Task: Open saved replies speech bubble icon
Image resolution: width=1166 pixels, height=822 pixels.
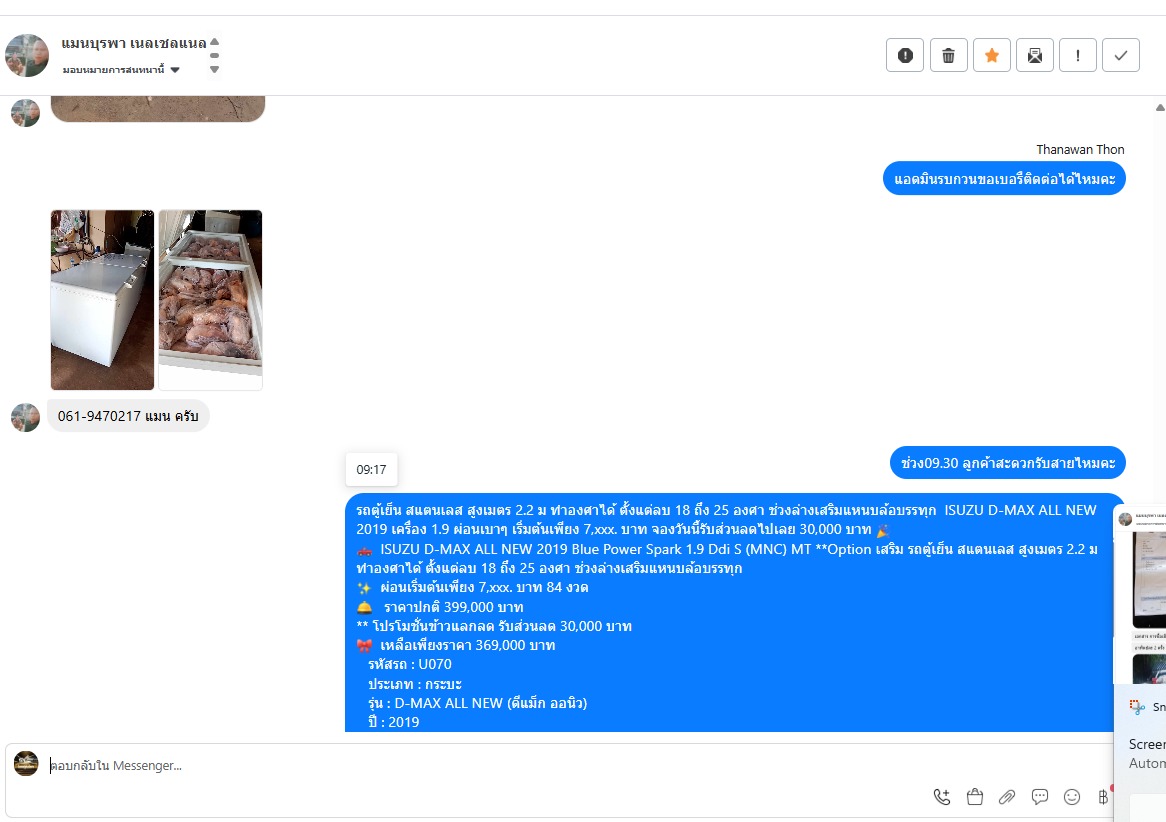Action: 1040,797
